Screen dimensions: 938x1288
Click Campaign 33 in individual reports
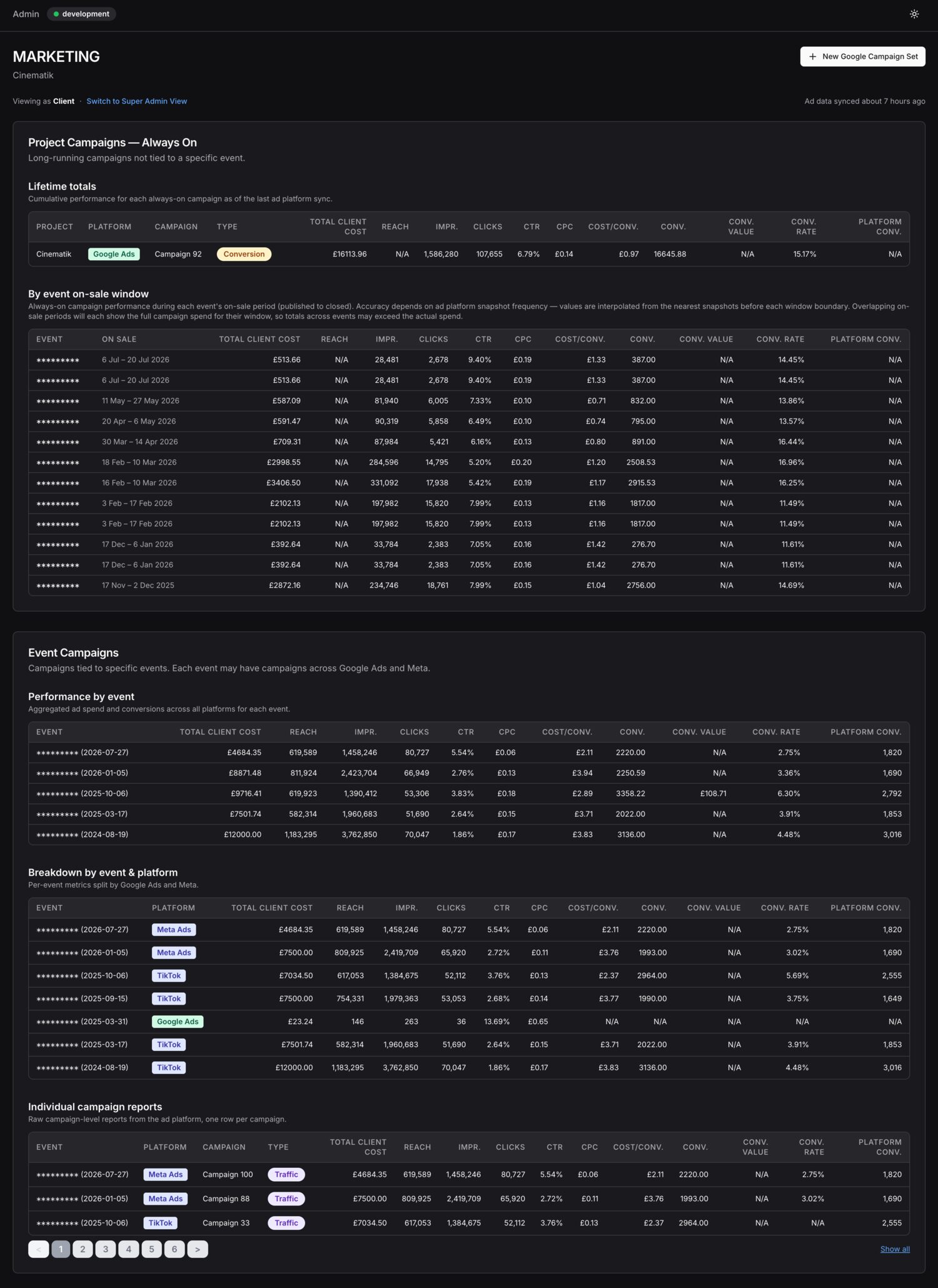[226, 1222]
